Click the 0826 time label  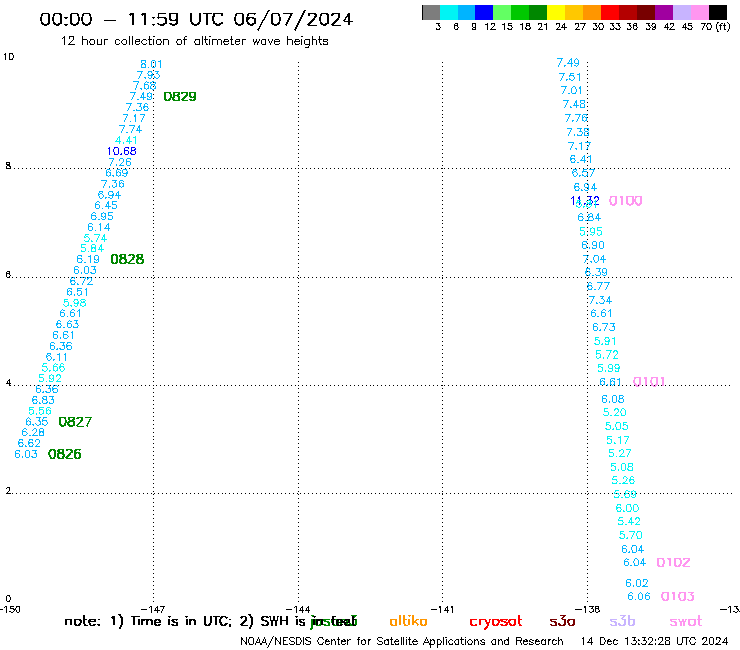[x=65, y=454]
